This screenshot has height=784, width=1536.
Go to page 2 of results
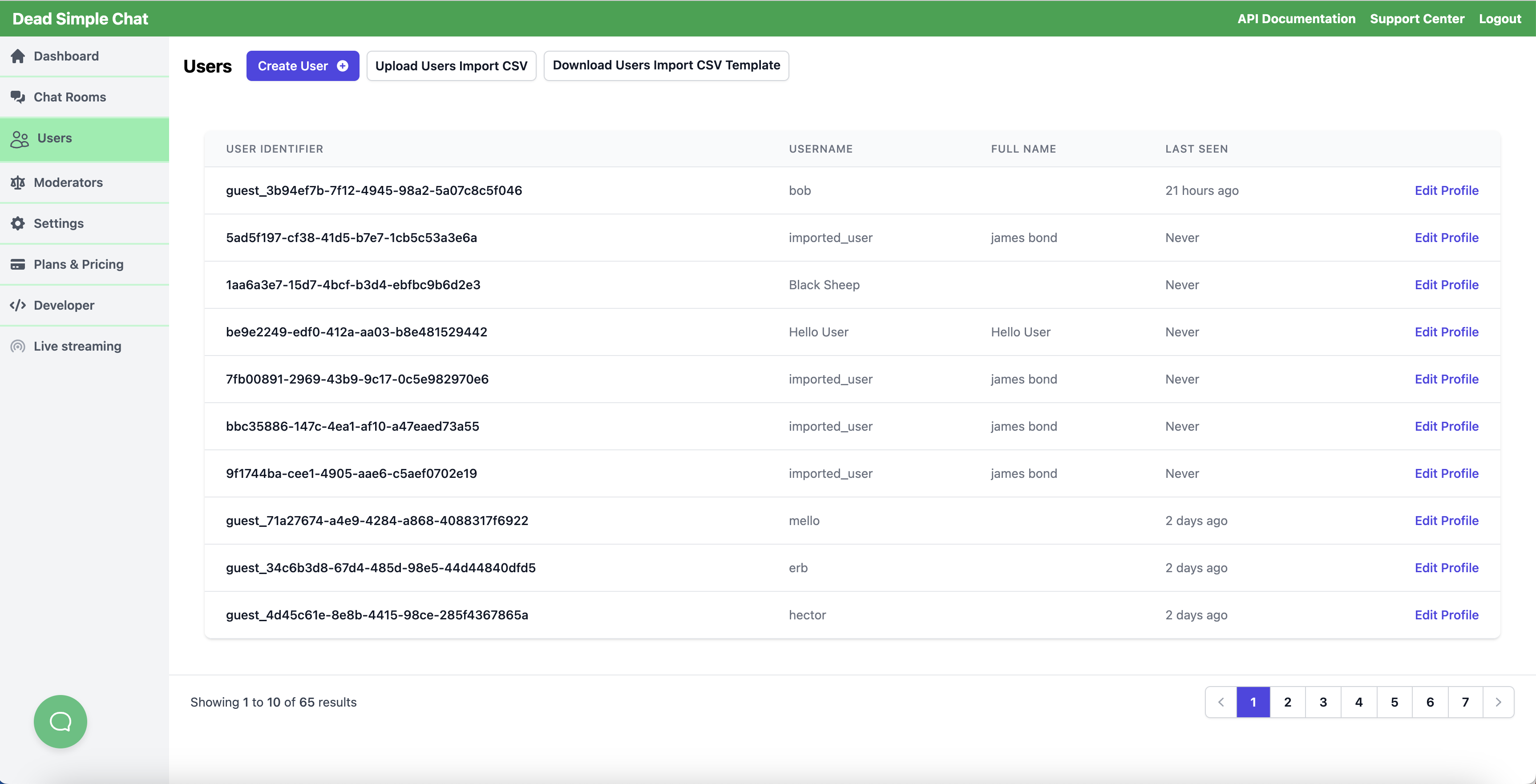click(x=1287, y=702)
